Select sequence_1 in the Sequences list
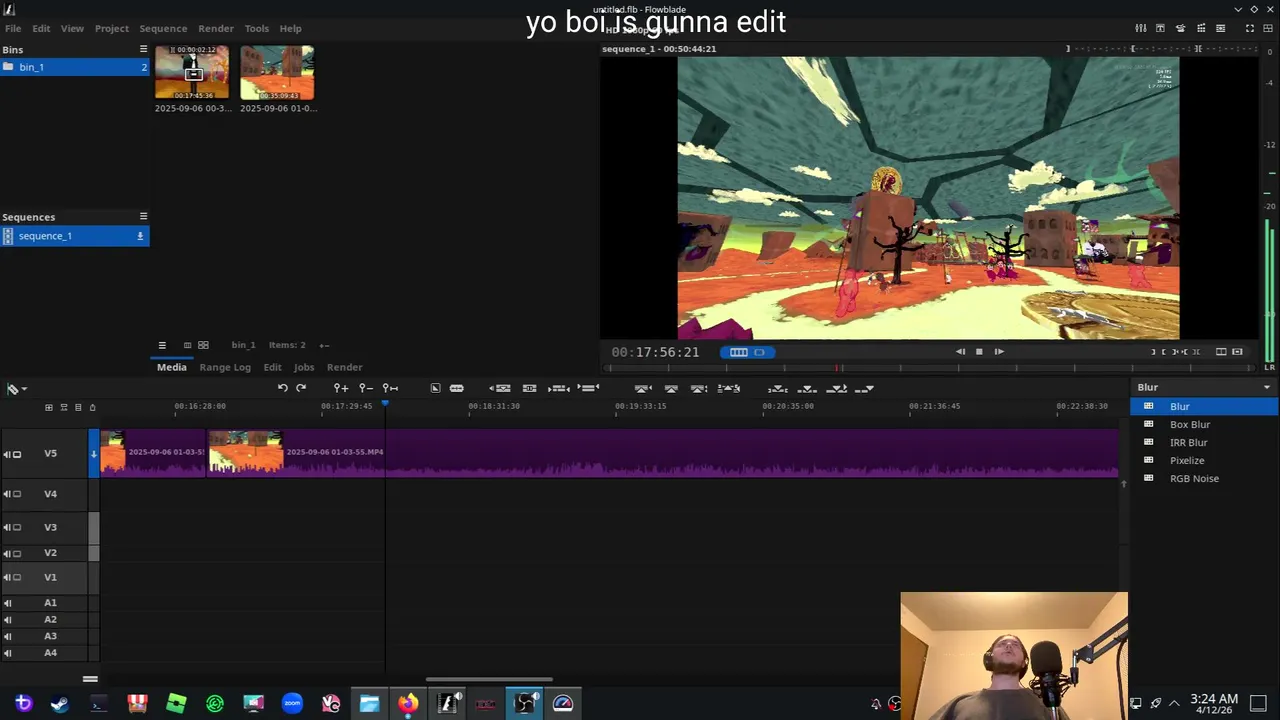 [75, 236]
